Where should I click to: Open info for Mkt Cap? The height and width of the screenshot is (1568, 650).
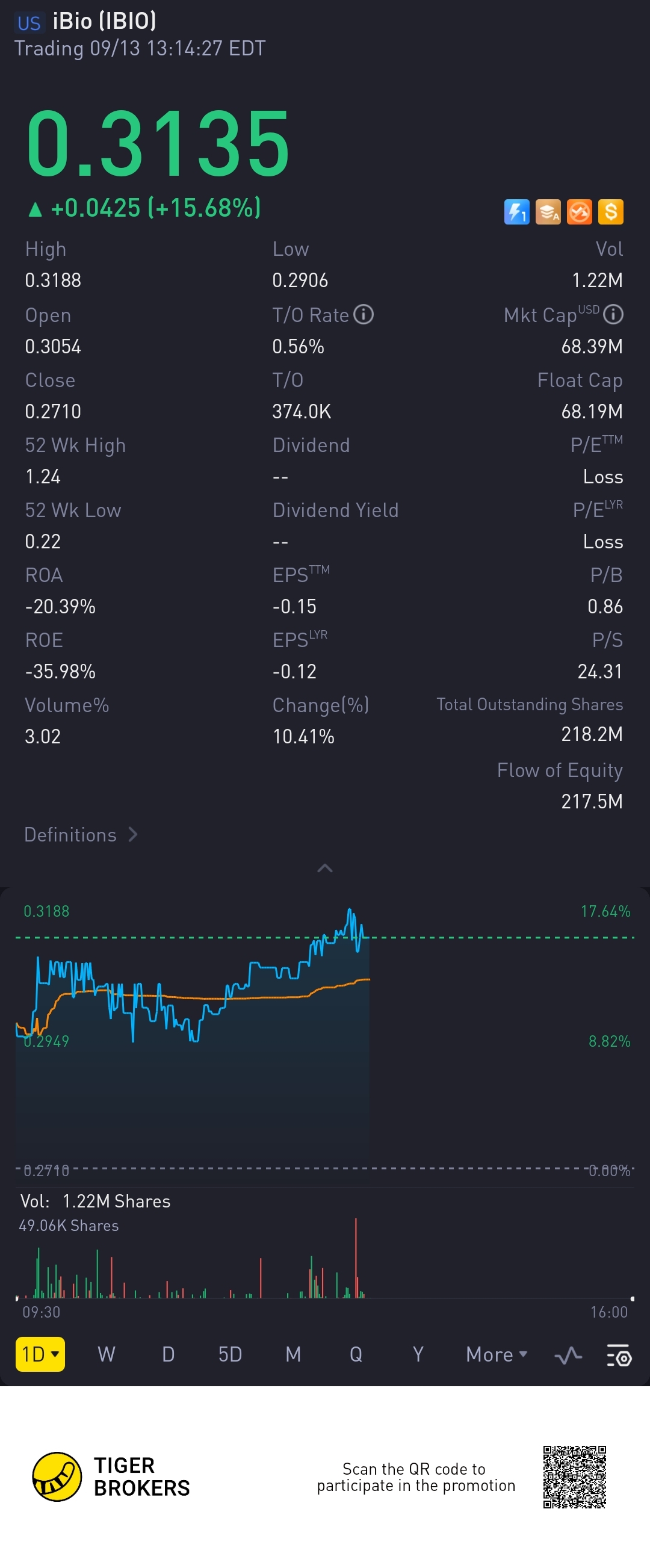pos(613,315)
